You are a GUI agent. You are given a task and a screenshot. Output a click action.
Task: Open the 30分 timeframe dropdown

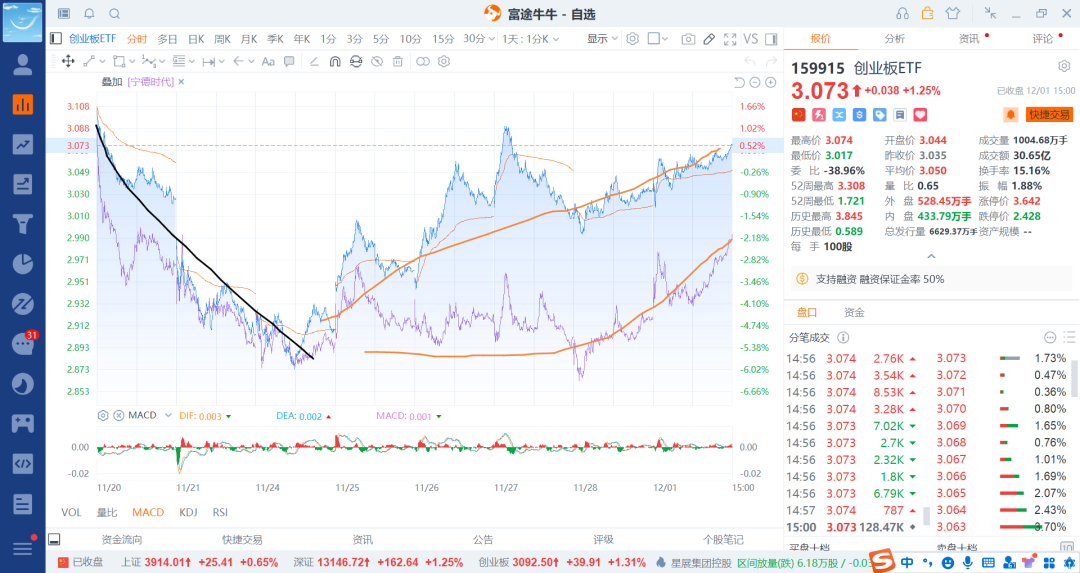479,39
